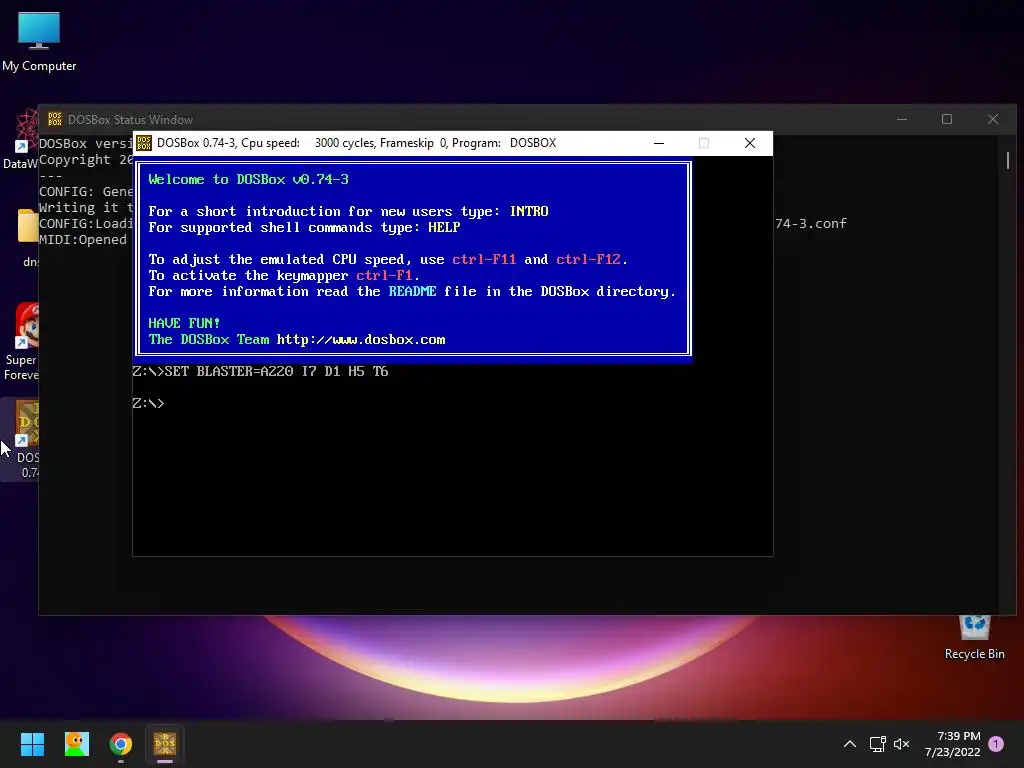
Task: Open the orange character app on taskbar
Action: (76, 744)
